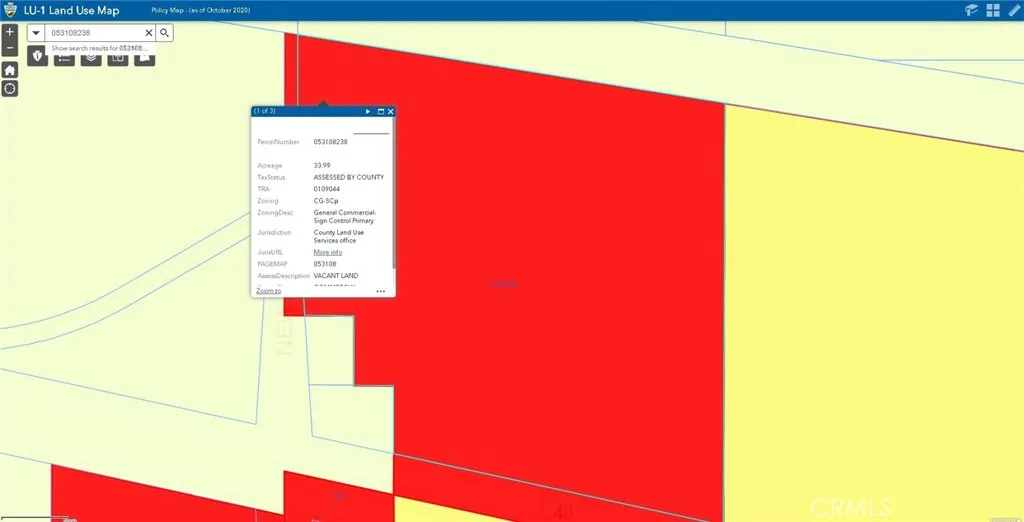Click the yellow land use parcel
This screenshot has height=522, width=1024.
click(870, 300)
